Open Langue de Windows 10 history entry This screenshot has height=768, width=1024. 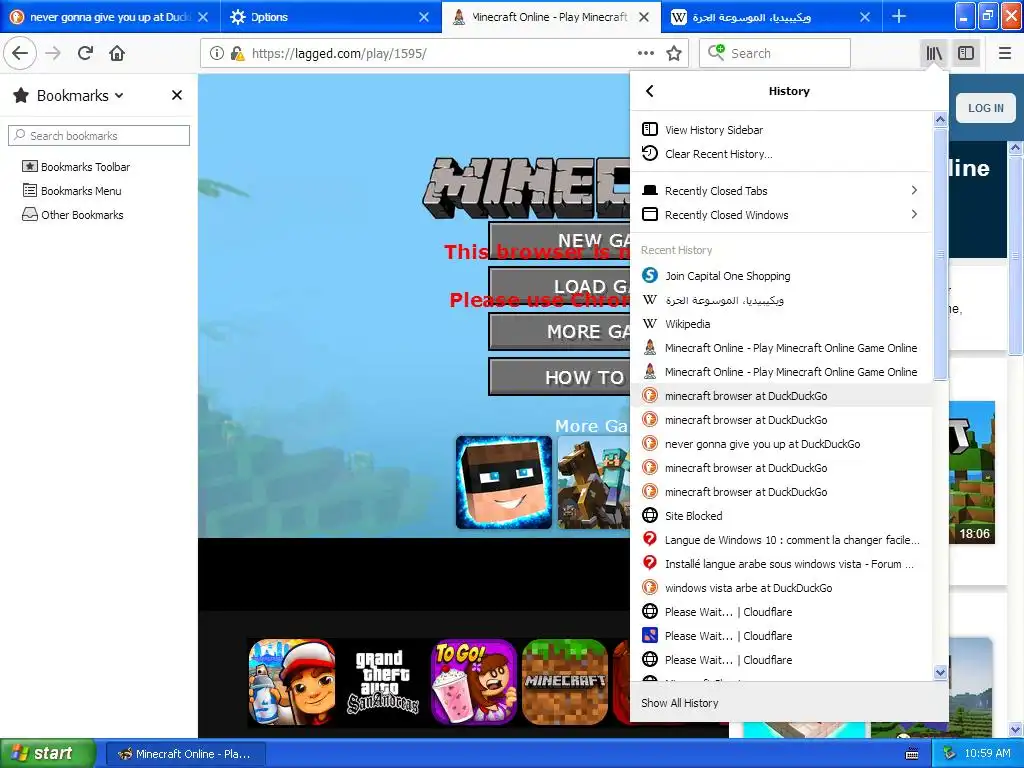click(781, 540)
